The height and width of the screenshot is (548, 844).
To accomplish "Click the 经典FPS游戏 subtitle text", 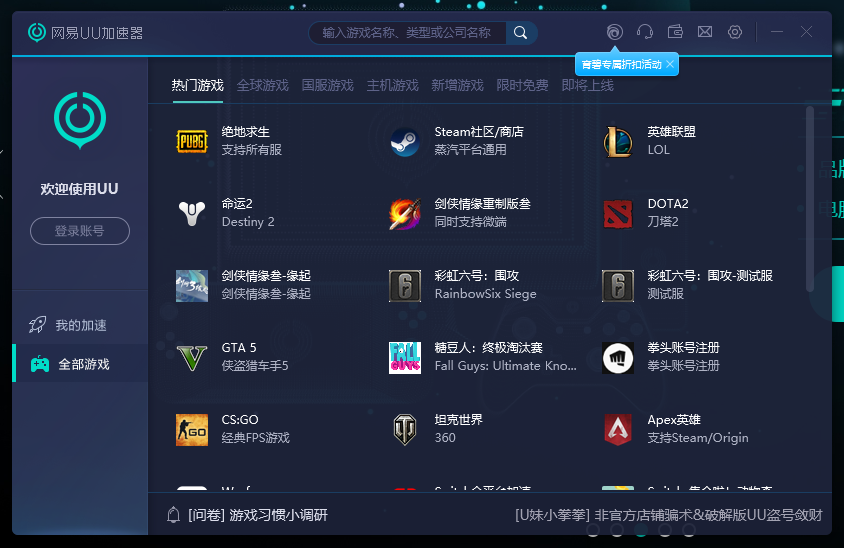I will point(256,438).
